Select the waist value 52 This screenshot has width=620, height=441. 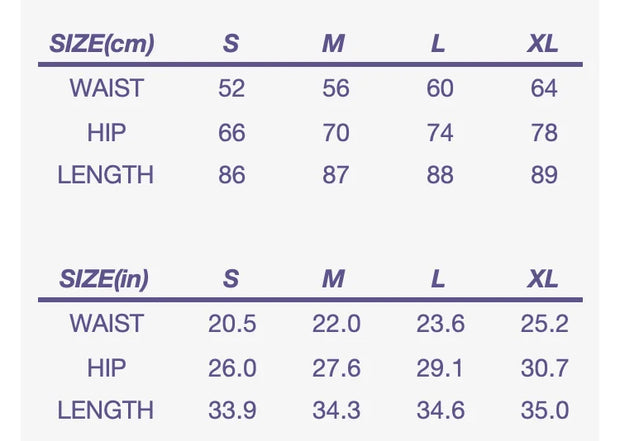click(x=231, y=88)
